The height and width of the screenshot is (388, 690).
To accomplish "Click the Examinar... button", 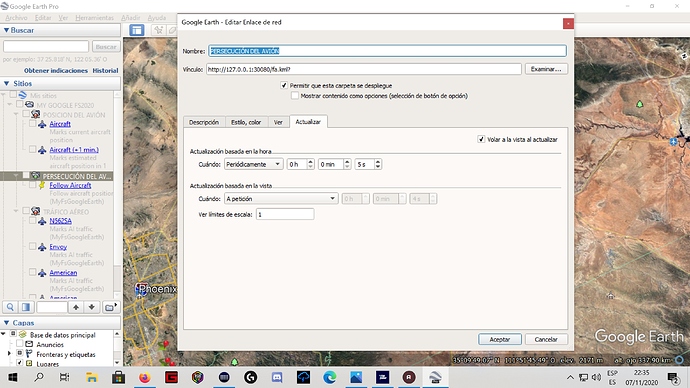I will coord(546,69).
